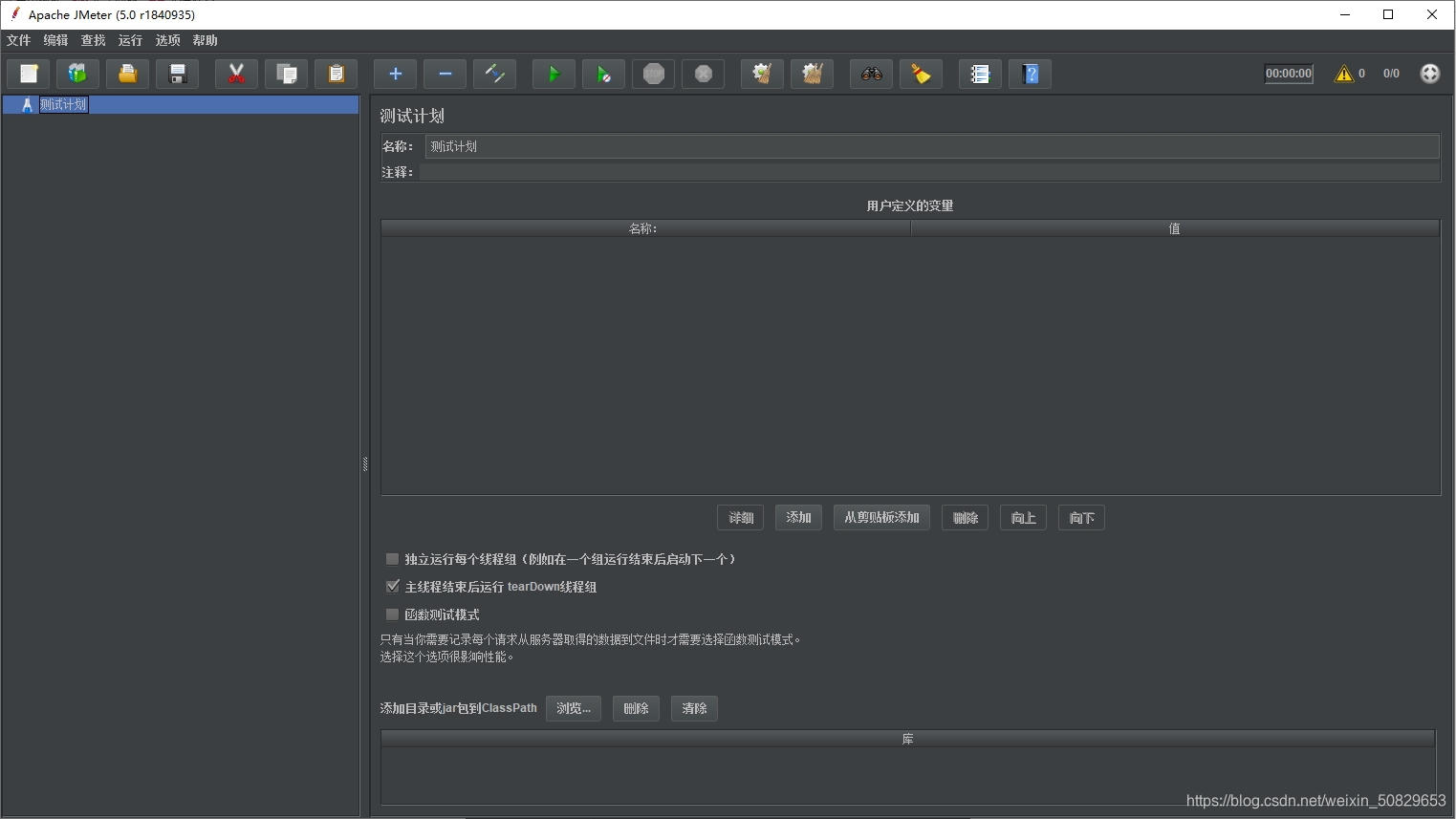Click the 00:00:00 elapsed timer
The width and height of the screenshot is (1456, 819).
(x=1289, y=74)
